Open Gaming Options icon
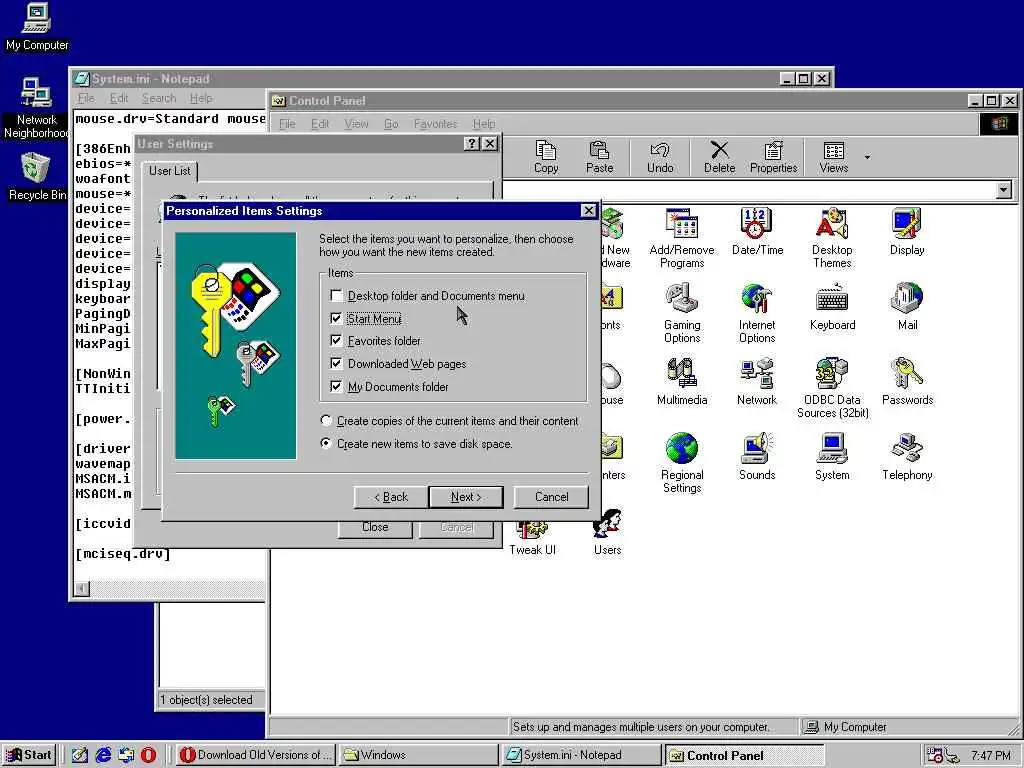The height and width of the screenshot is (768, 1024). tap(682, 313)
